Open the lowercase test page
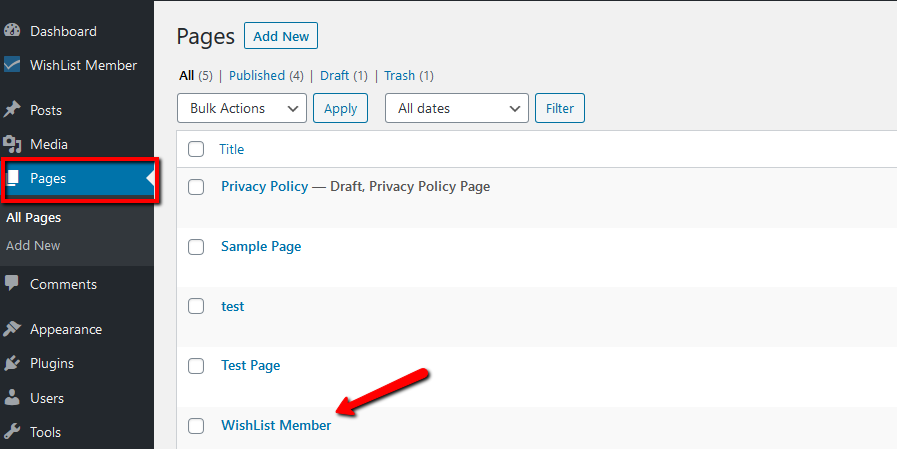897x449 pixels. click(232, 306)
